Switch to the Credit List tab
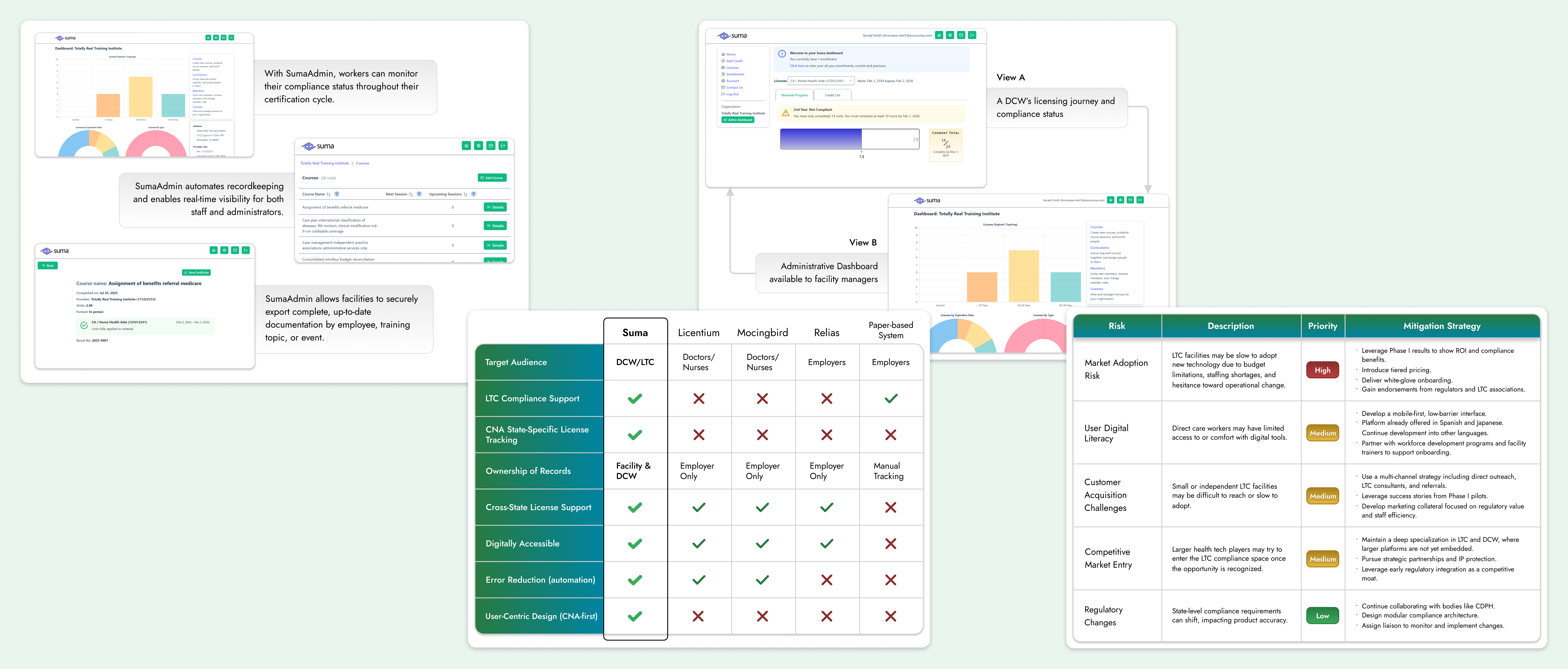 coord(833,95)
